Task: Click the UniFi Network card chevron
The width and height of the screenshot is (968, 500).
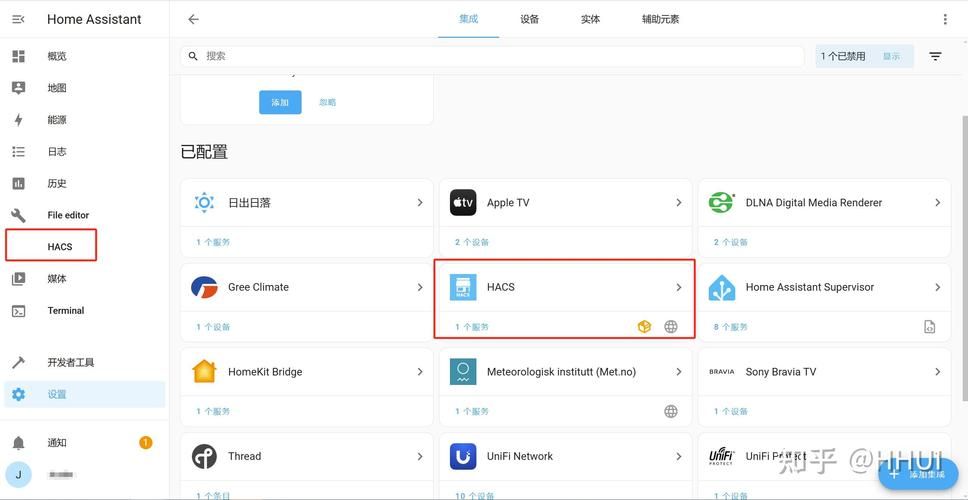Action: (x=678, y=456)
